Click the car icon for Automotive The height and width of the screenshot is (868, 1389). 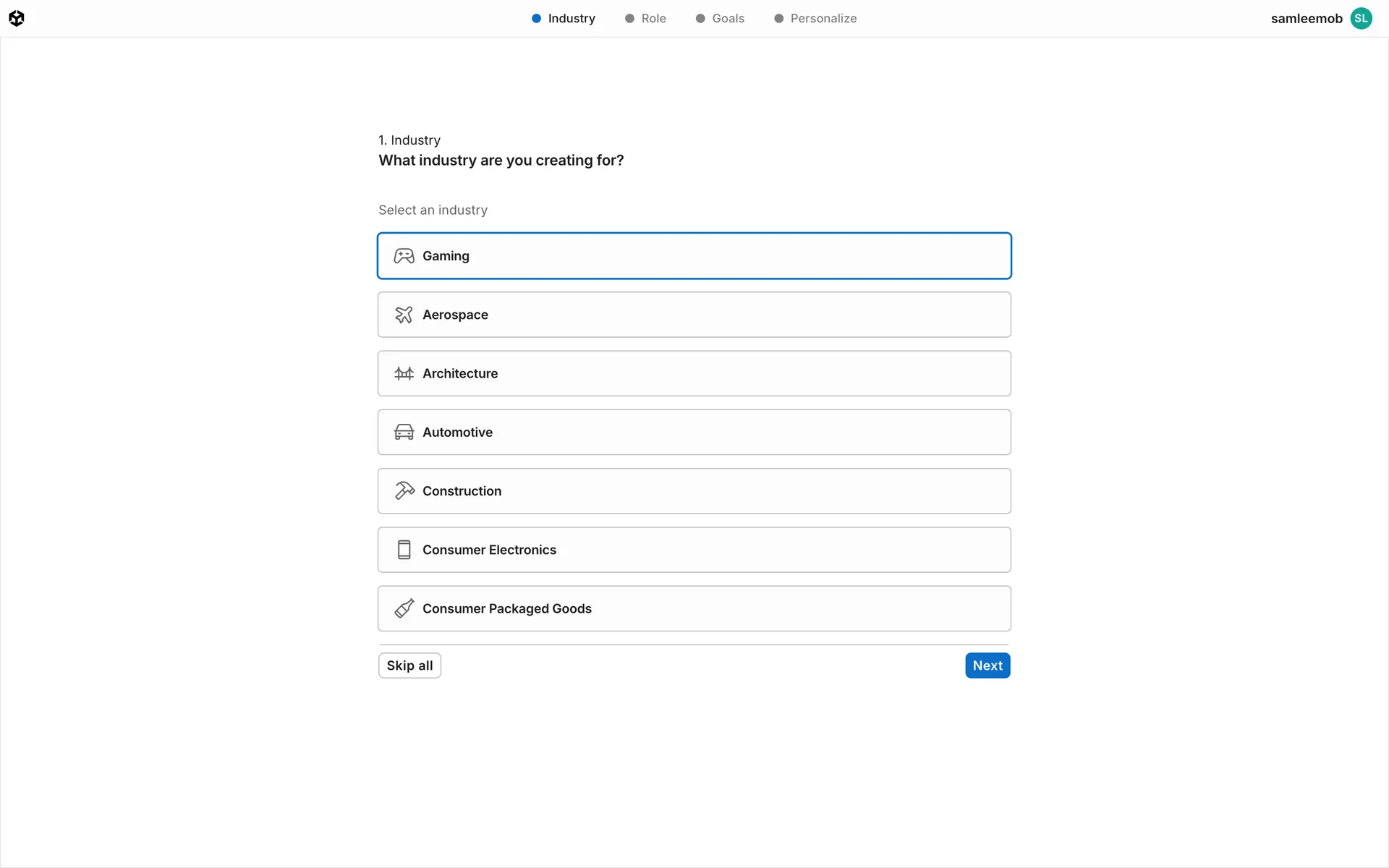(x=404, y=433)
